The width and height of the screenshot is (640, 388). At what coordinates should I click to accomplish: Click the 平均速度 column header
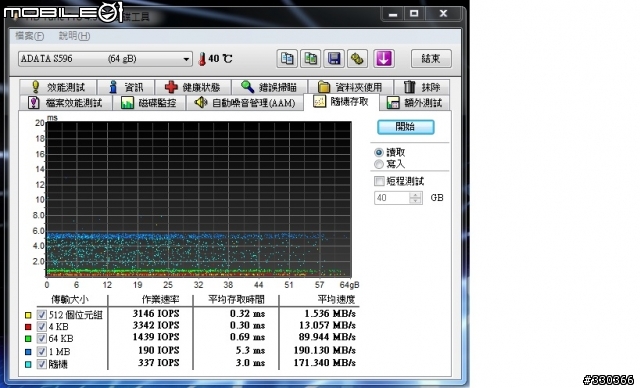click(336, 300)
